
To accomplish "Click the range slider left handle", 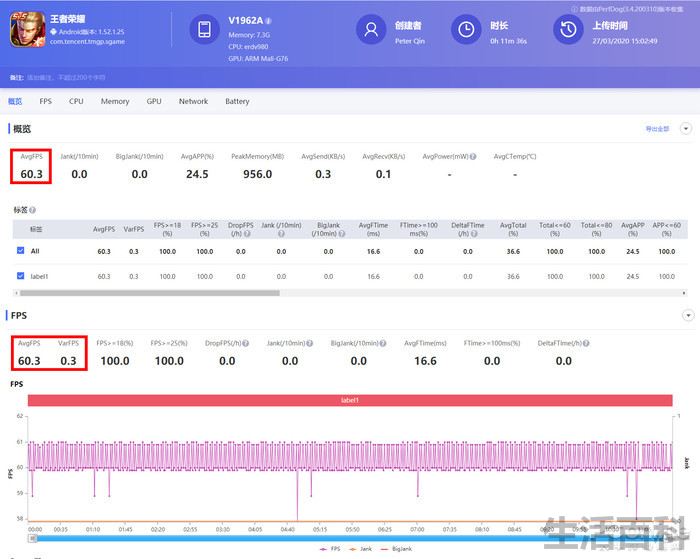I will 32,538.
